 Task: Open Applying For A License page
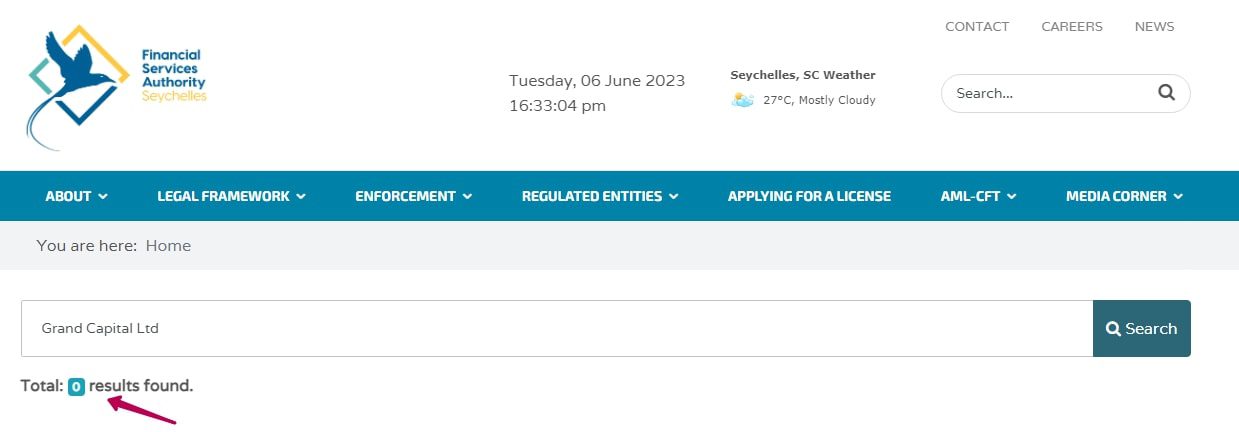click(x=809, y=196)
